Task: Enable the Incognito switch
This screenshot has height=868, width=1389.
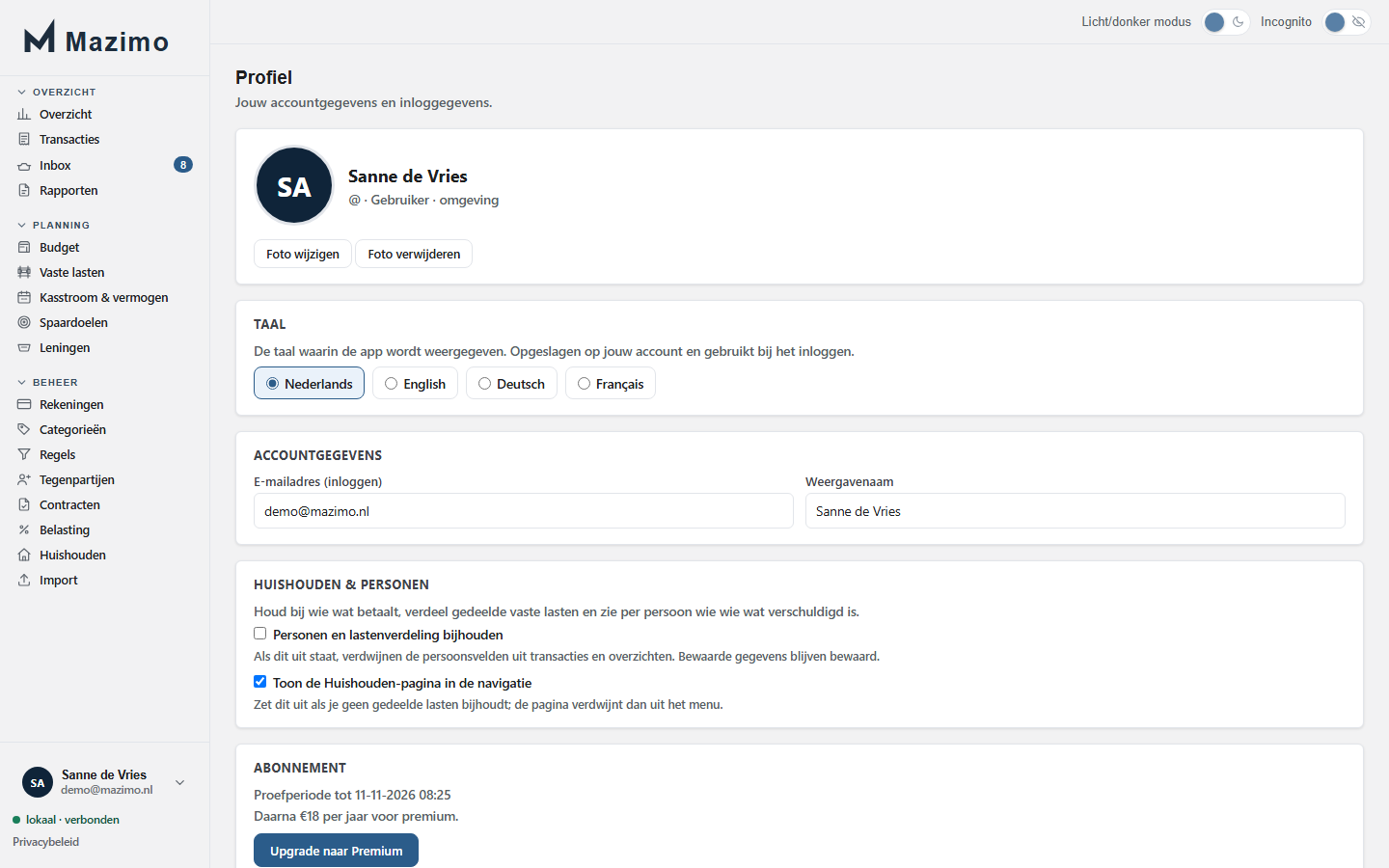Action: (x=1347, y=22)
